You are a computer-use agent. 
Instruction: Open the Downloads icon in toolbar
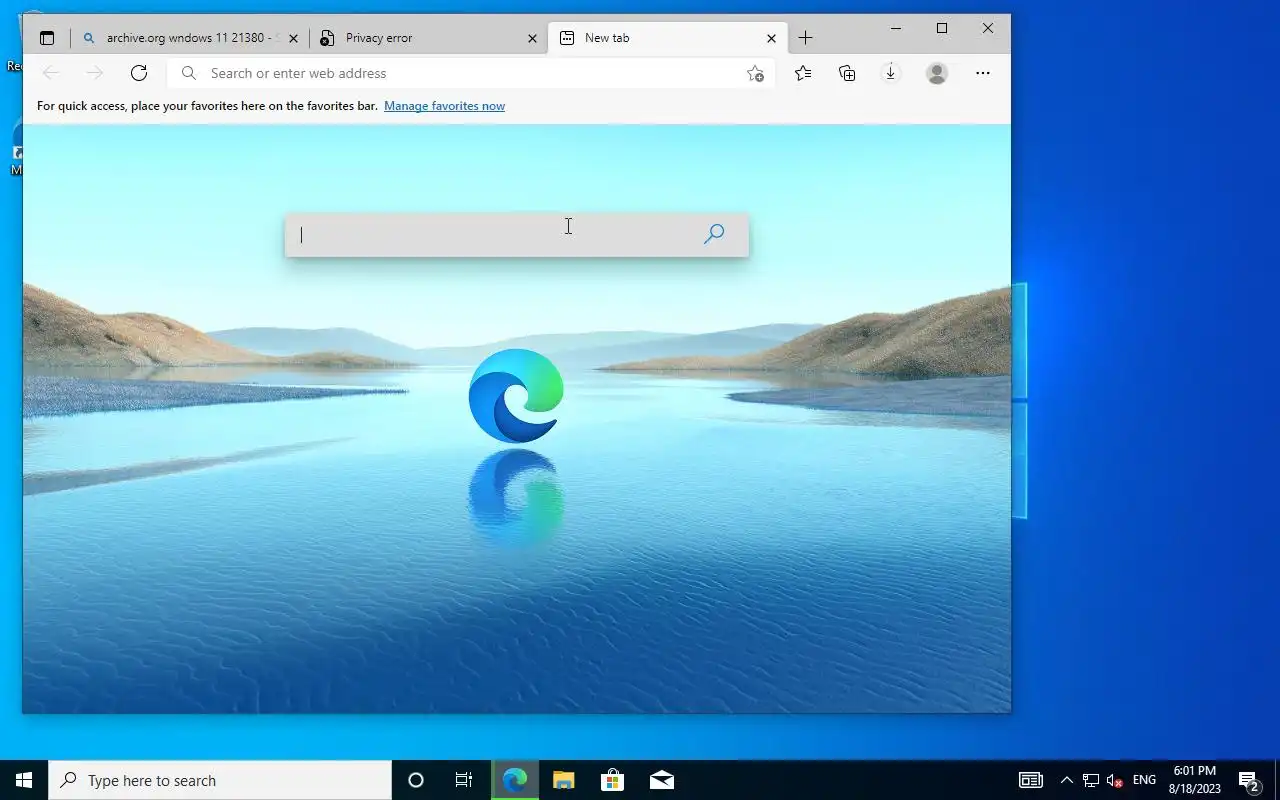pyautogui.click(x=890, y=73)
